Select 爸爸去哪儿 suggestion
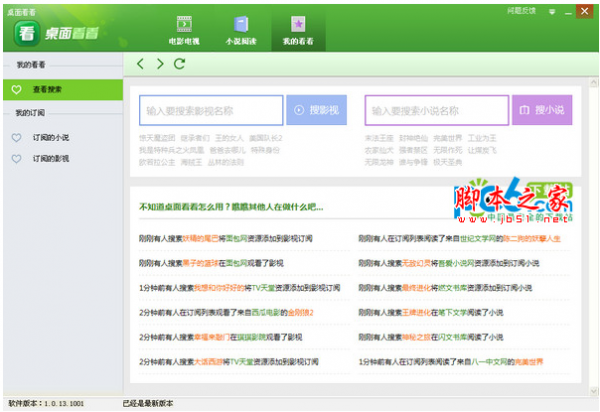The height and width of the screenshot is (412, 600). click(227, 150)
